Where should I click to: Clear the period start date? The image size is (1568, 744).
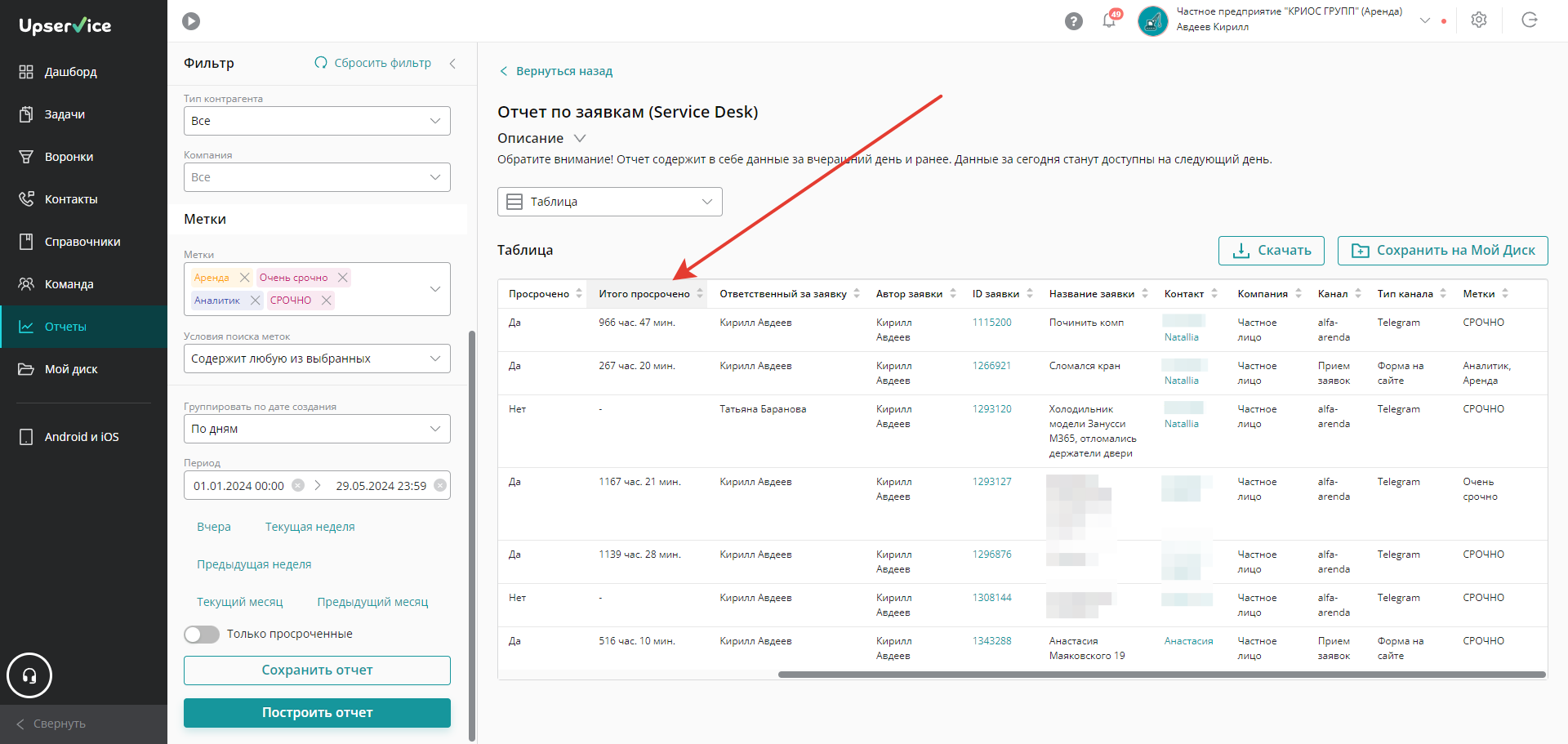point(298,485)
